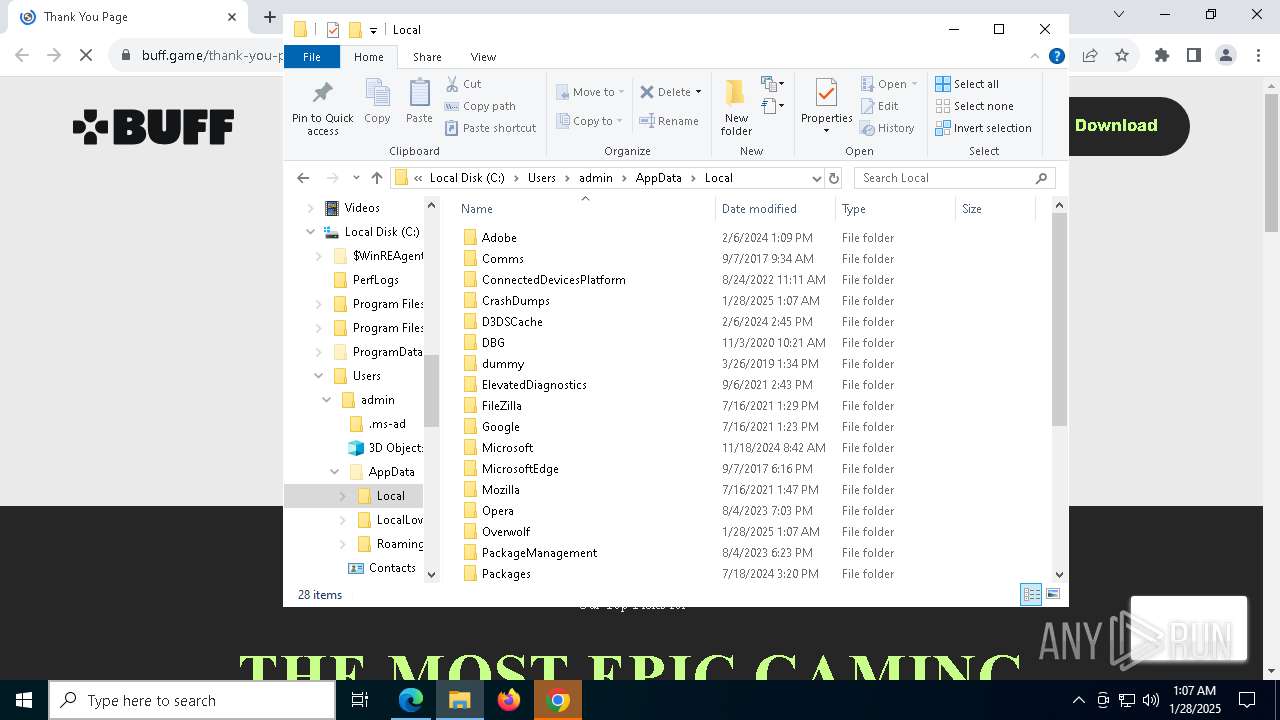The width and height of the screenshot is (1280, 720).
Task: Sort by Date modified column
Action: pyautogui.click(x=775, y=209)
